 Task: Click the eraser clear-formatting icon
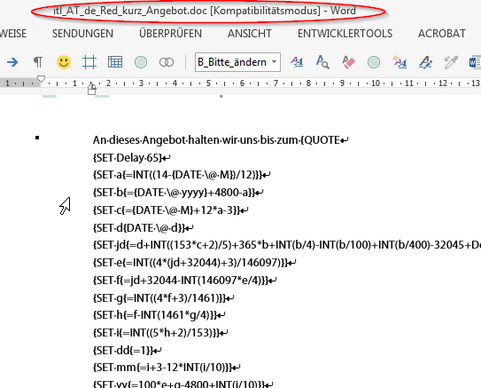(348, 62)
